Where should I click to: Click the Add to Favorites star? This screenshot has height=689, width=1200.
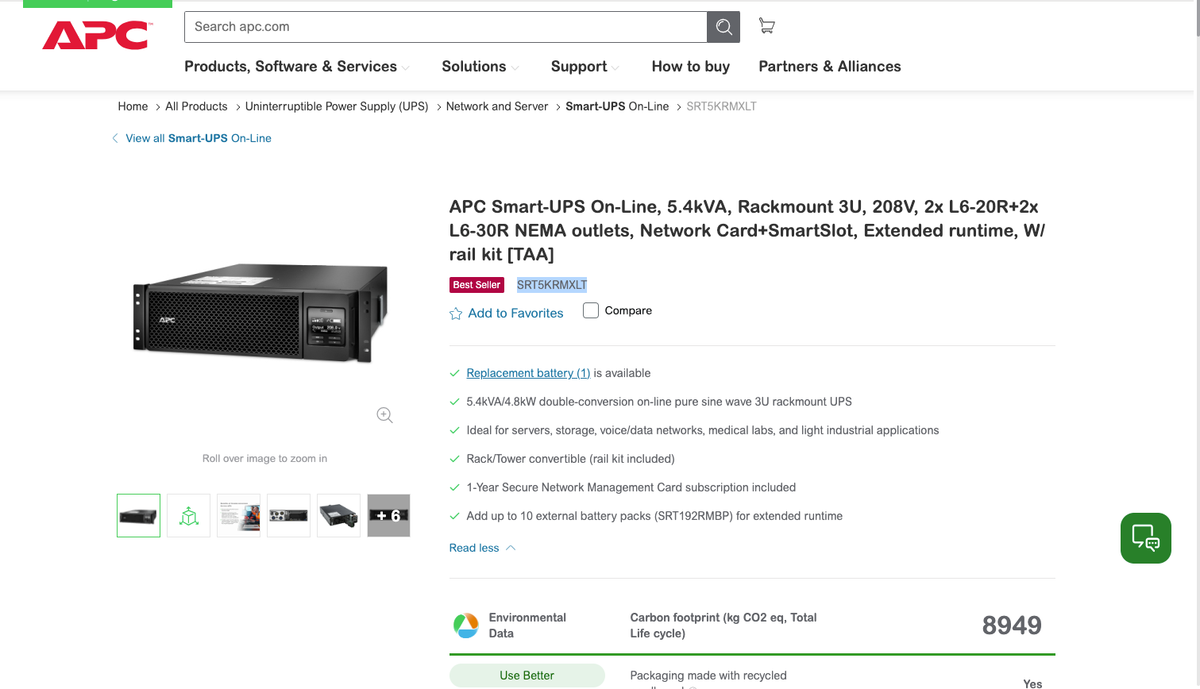pyautogui.click(x=456, y=313)
